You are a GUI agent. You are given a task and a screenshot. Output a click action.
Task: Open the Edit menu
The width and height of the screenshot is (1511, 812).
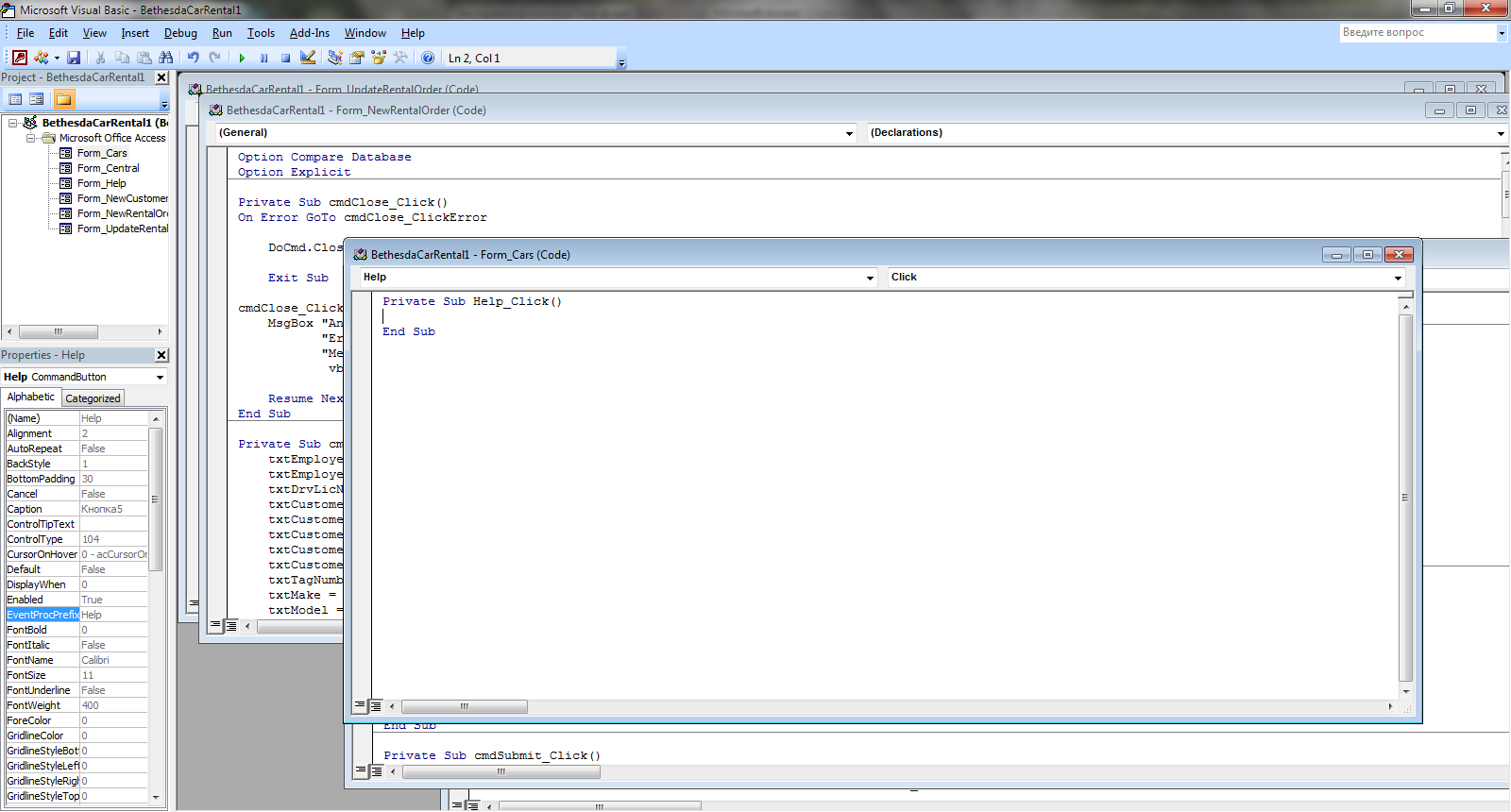click(59, 33)
